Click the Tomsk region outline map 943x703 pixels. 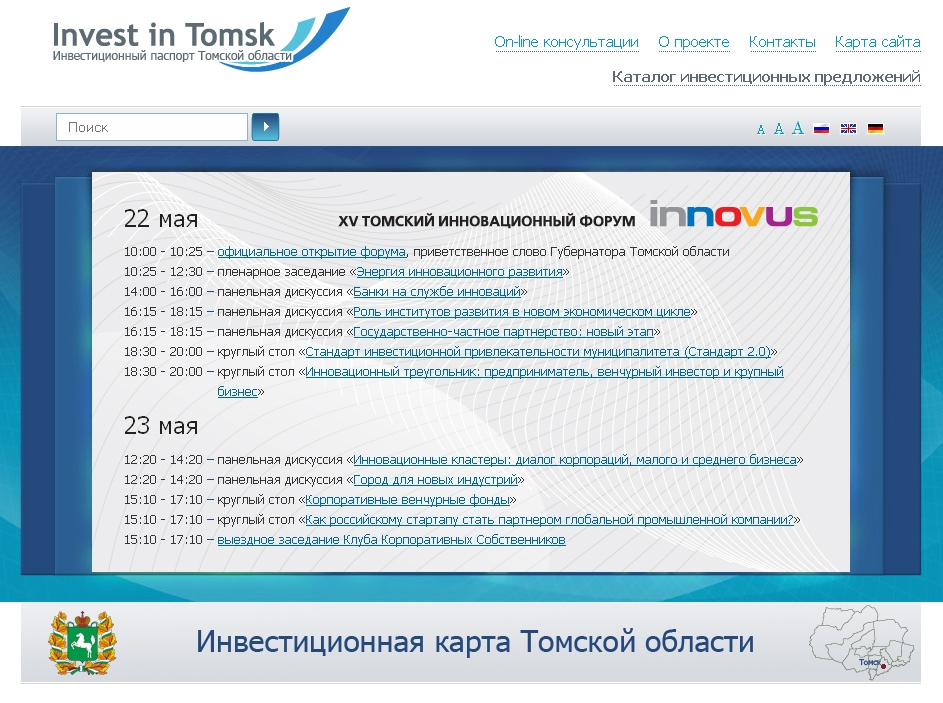point(861,642)
